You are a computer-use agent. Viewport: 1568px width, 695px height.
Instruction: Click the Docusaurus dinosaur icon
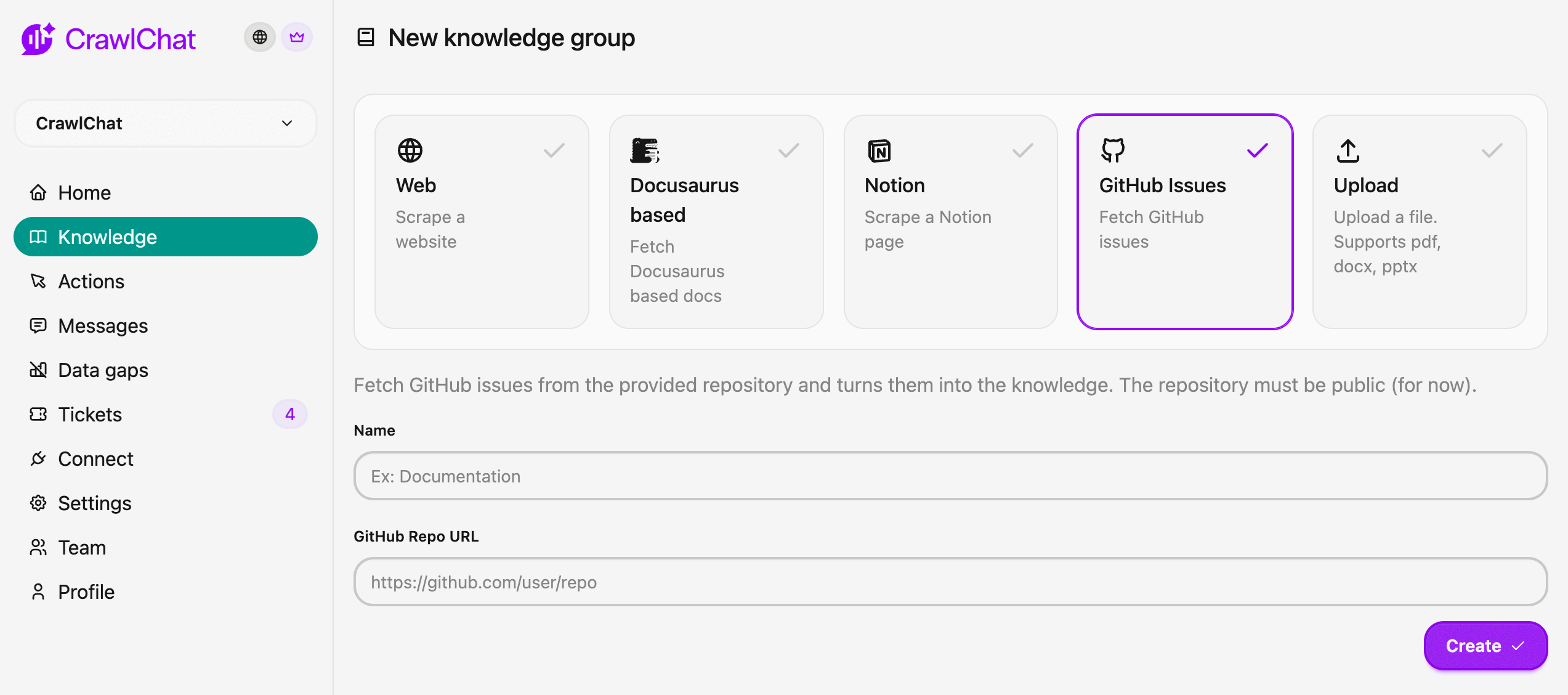pyautogui.click(x=645, y=150)
